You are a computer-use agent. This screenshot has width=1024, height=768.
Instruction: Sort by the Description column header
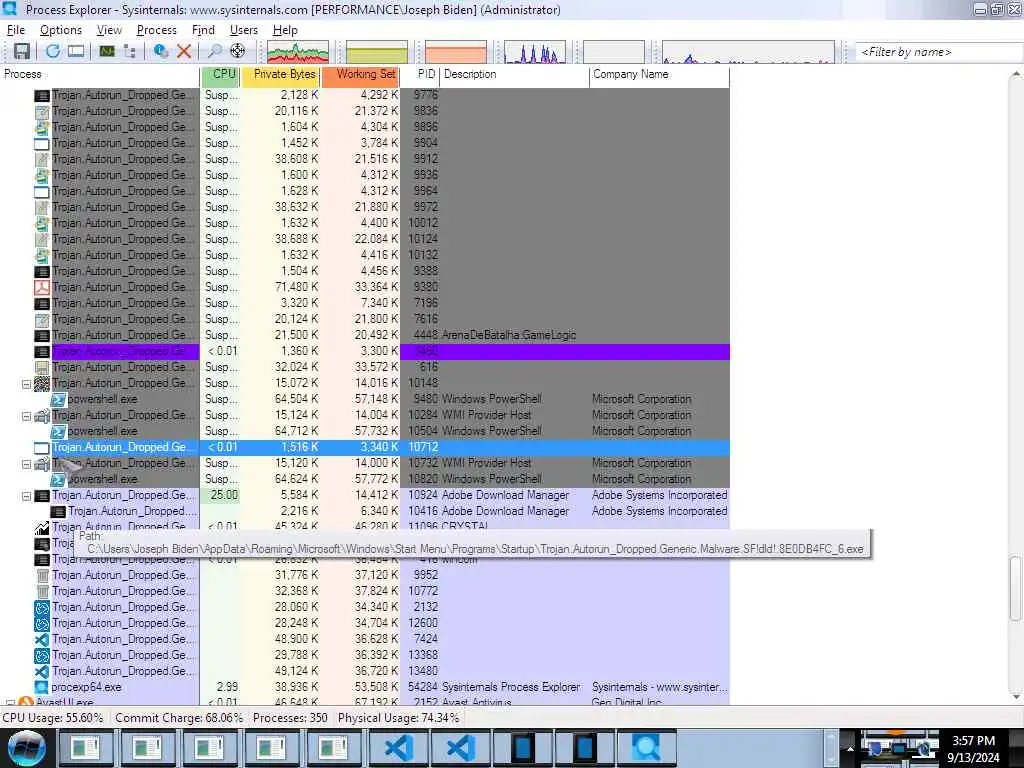click(x=515, y=74)
